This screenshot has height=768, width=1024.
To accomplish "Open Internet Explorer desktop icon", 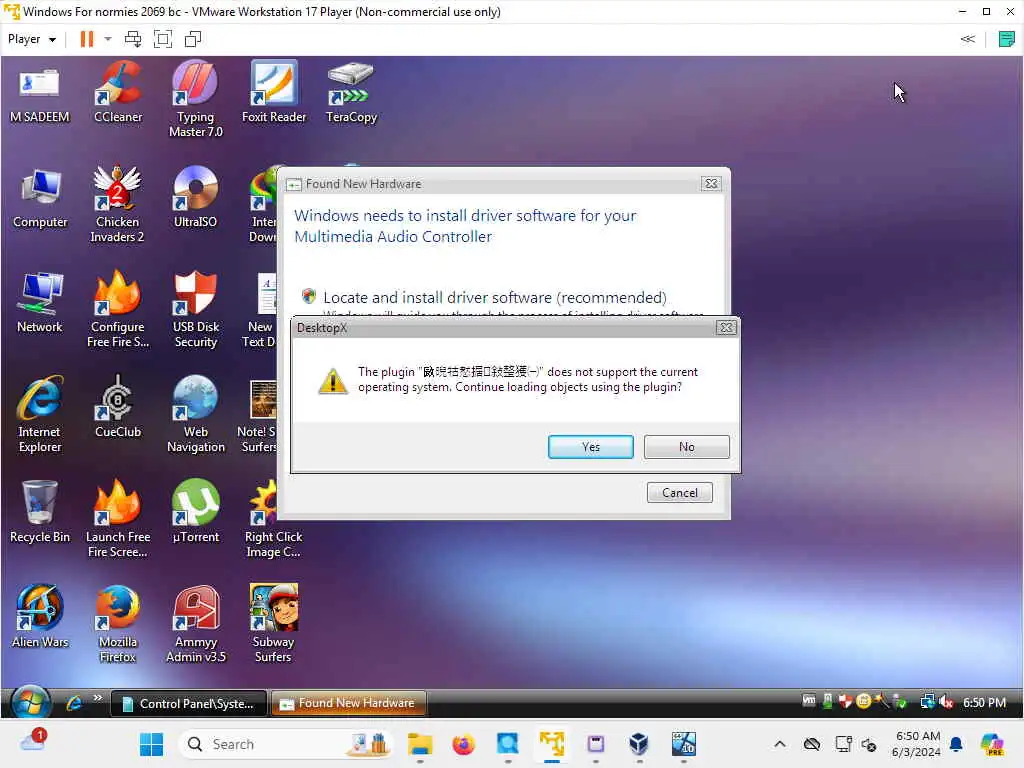I will click(x=40, y=415).
